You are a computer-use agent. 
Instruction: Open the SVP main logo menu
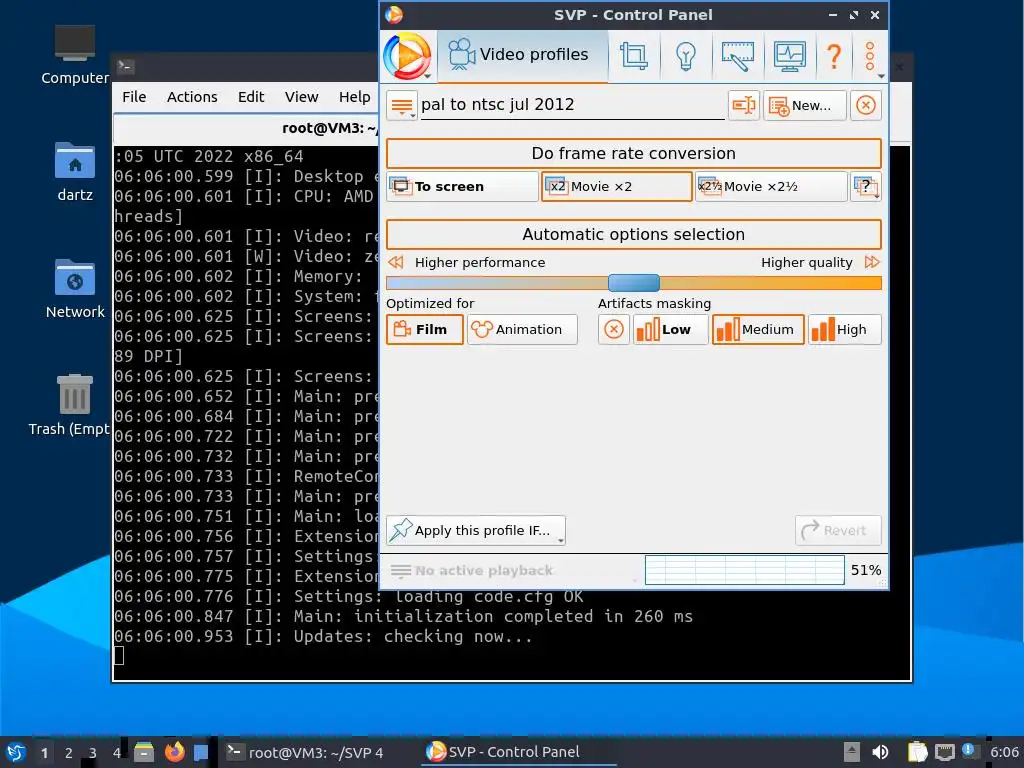(407, 57)
